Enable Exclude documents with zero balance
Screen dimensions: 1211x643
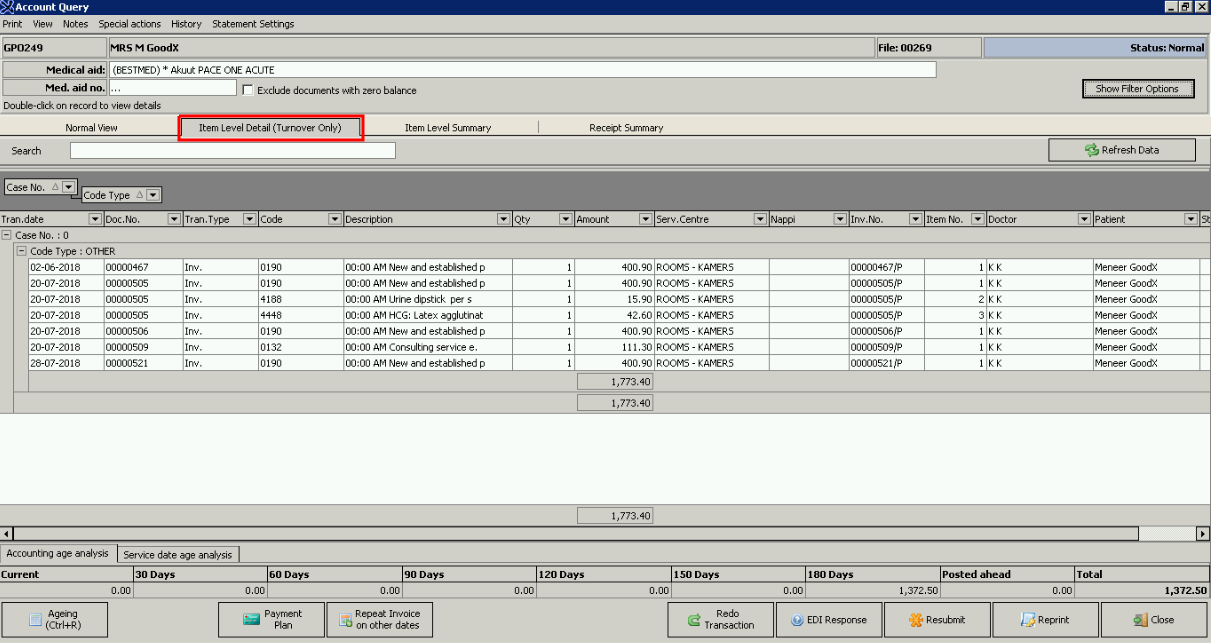(x=248, y=90)
